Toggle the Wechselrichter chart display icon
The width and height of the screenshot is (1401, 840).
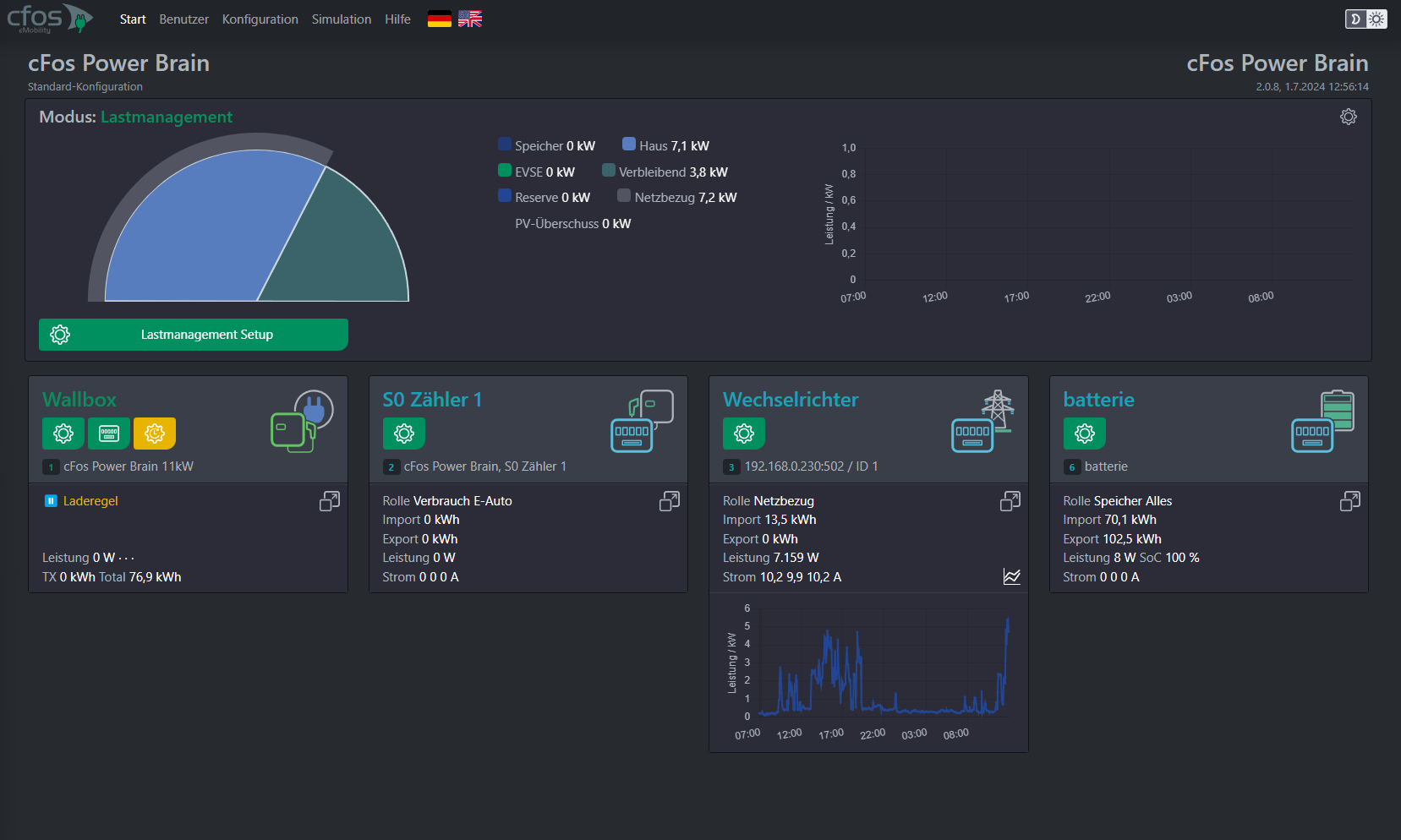pos(1011,576)
